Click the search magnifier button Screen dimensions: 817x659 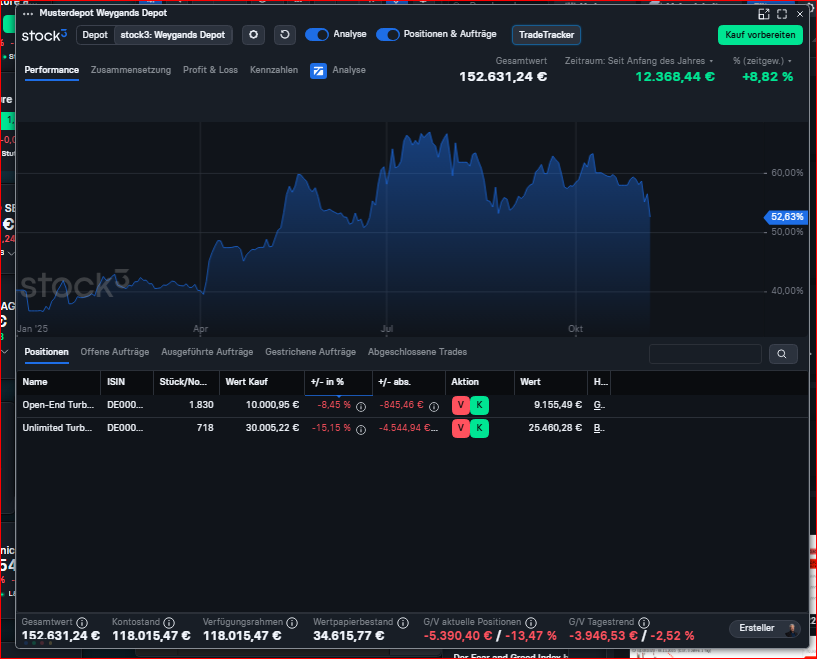click(783, 353)
